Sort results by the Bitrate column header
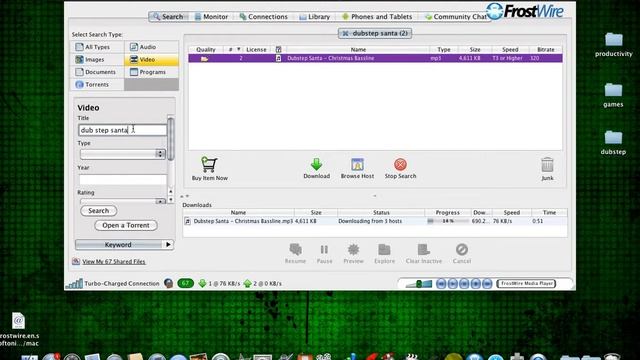This screenshot has height=360, width=640. [x=546, y=49]
